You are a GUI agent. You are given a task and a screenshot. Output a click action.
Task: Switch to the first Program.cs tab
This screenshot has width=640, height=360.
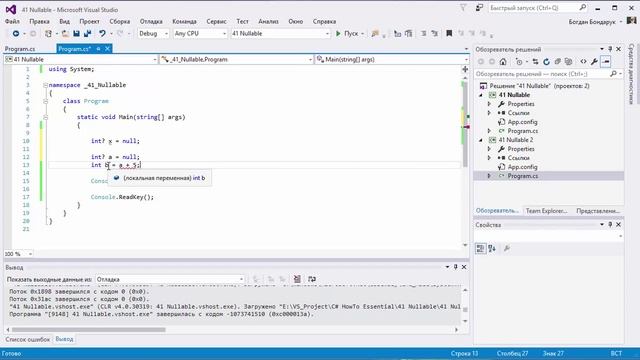20,49
